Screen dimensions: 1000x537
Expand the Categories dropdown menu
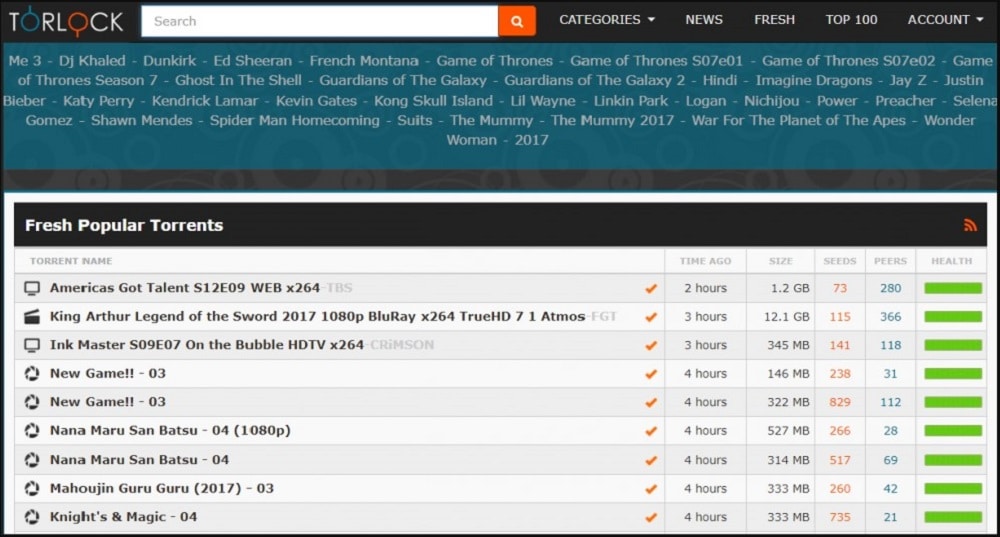pos(607,20)
